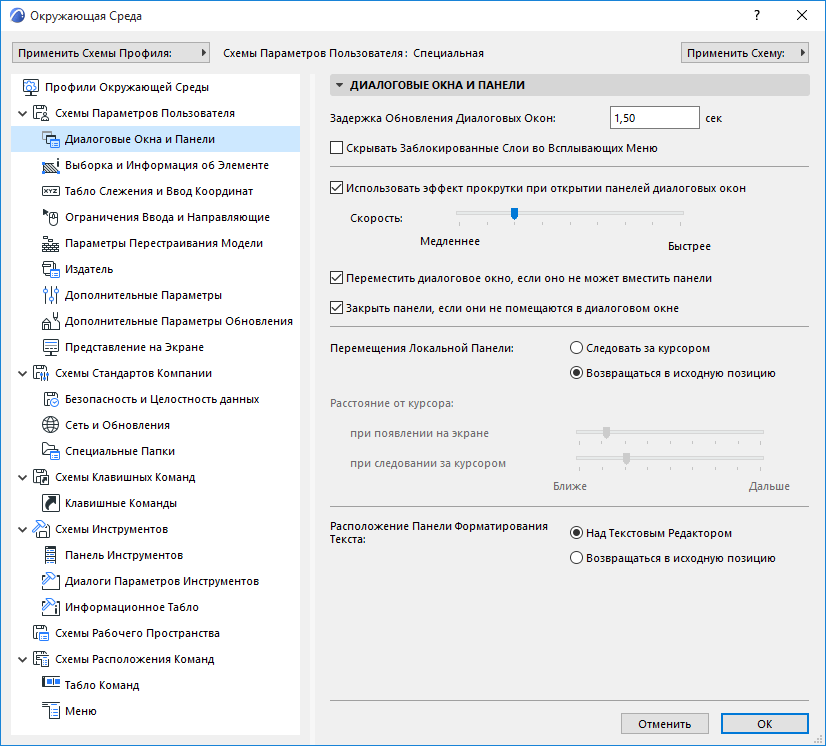Screen dimensions: 826x746
Task: Click the help question mark button
Action: click(x=756, y=15)
